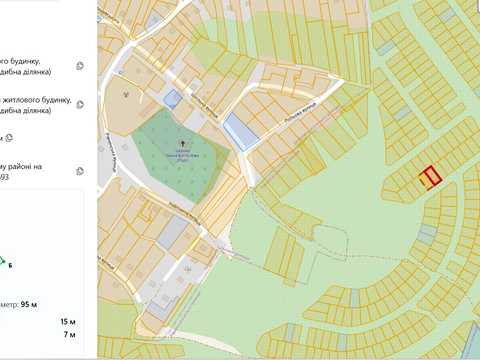Copy the text ending 'будинку.' in first row
This screenshot has width=480, height=360.
click(x=80, y=66)
